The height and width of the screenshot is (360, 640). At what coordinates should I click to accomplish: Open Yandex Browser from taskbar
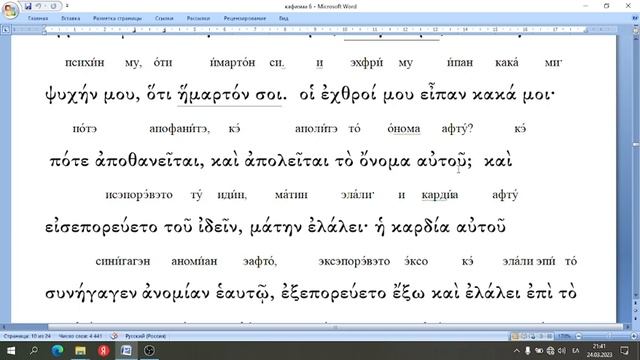pyautogui.click(x=103, y=351)
